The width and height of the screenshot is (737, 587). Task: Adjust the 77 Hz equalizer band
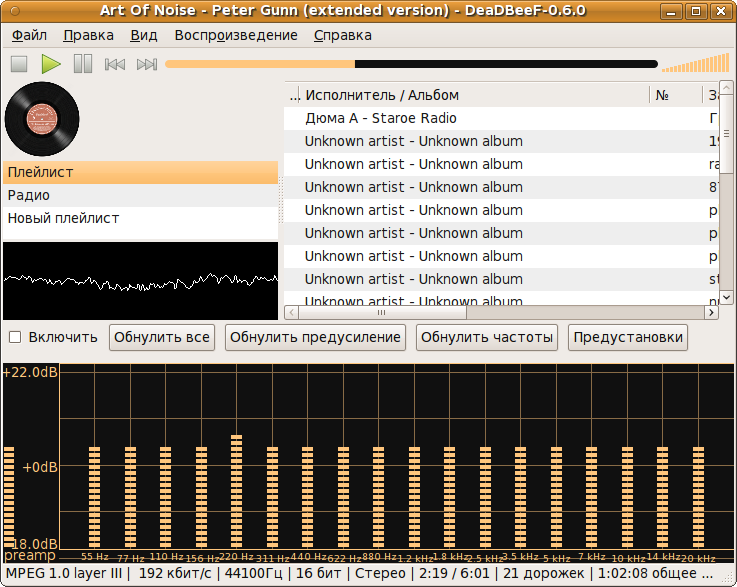click(130, 497)
